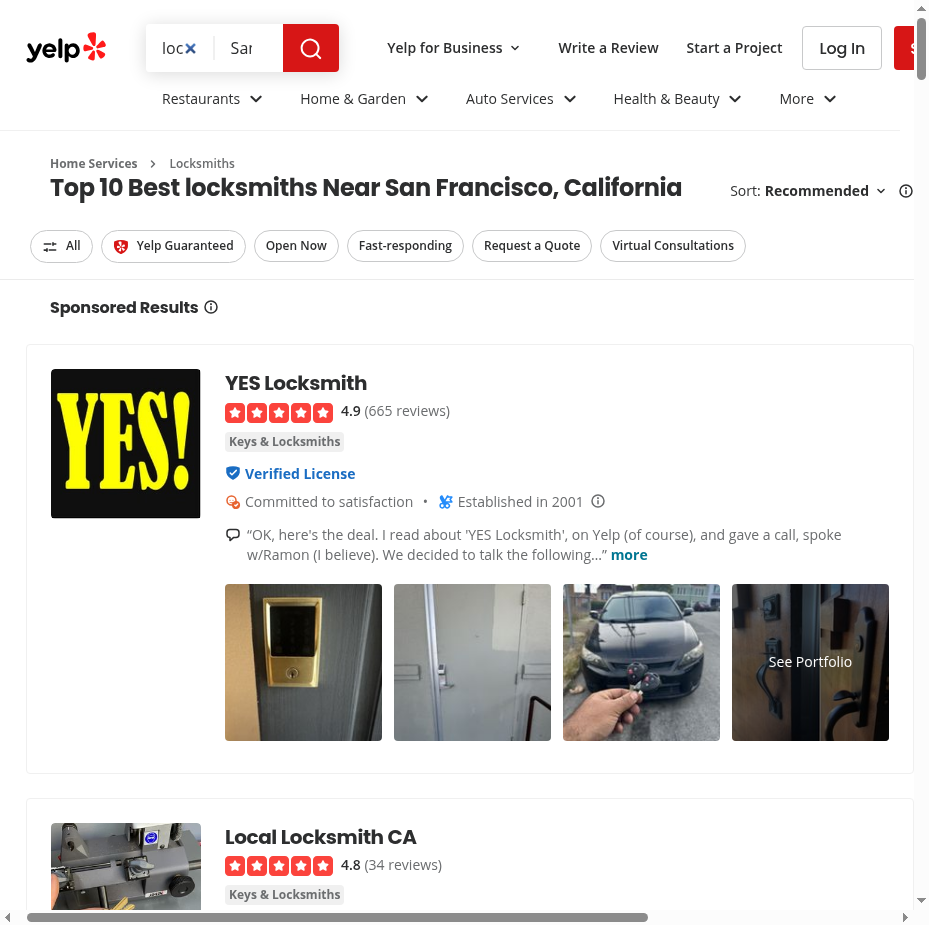Screen dimensions: 929x925
Task: Expand the Restaurants category menu
Action: point(212,99)
